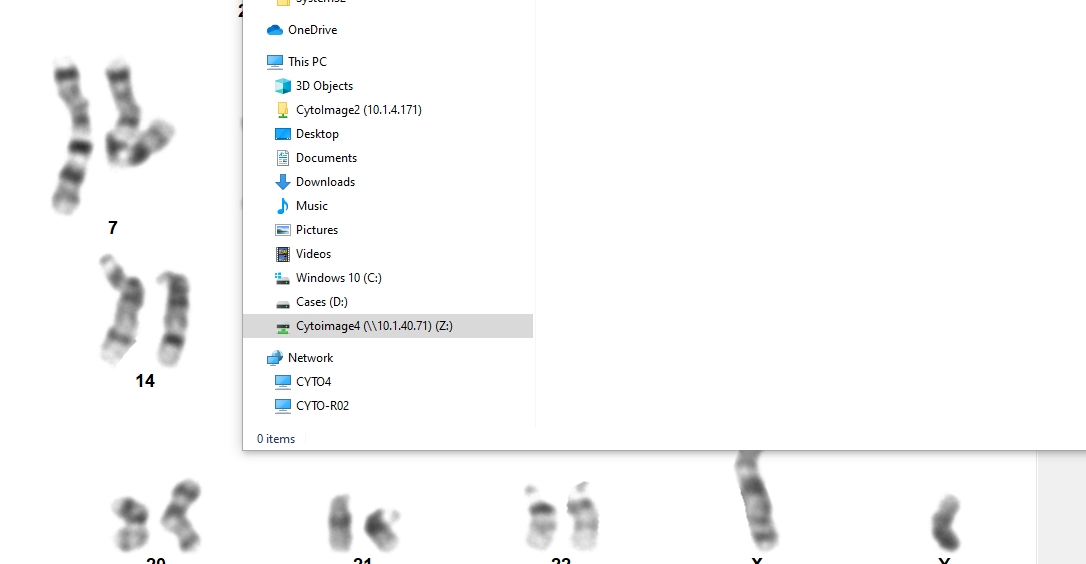This screenshot has width=1086, height=564.
Task: Select Cytoimage4 (Z:) network drive
Action: coord(388,326)
